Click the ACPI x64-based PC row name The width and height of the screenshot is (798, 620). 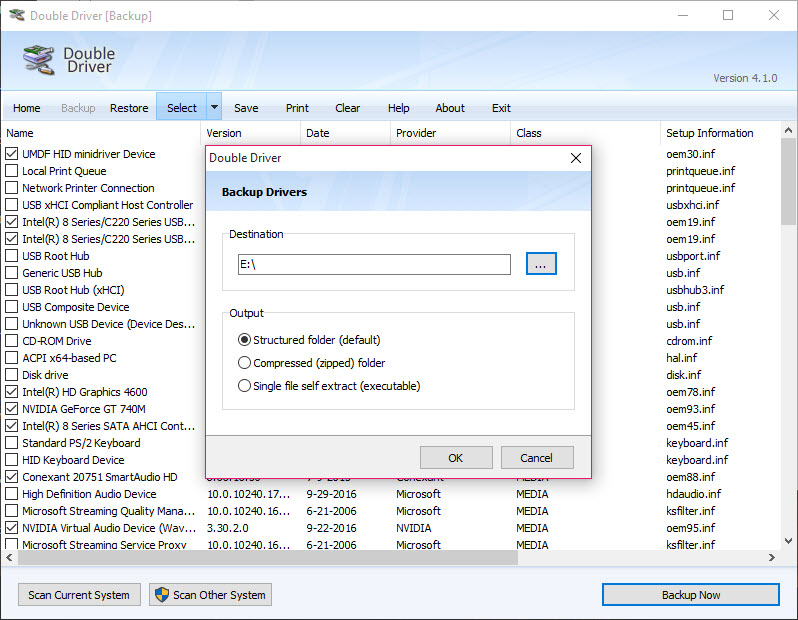(x=69, y=358)
